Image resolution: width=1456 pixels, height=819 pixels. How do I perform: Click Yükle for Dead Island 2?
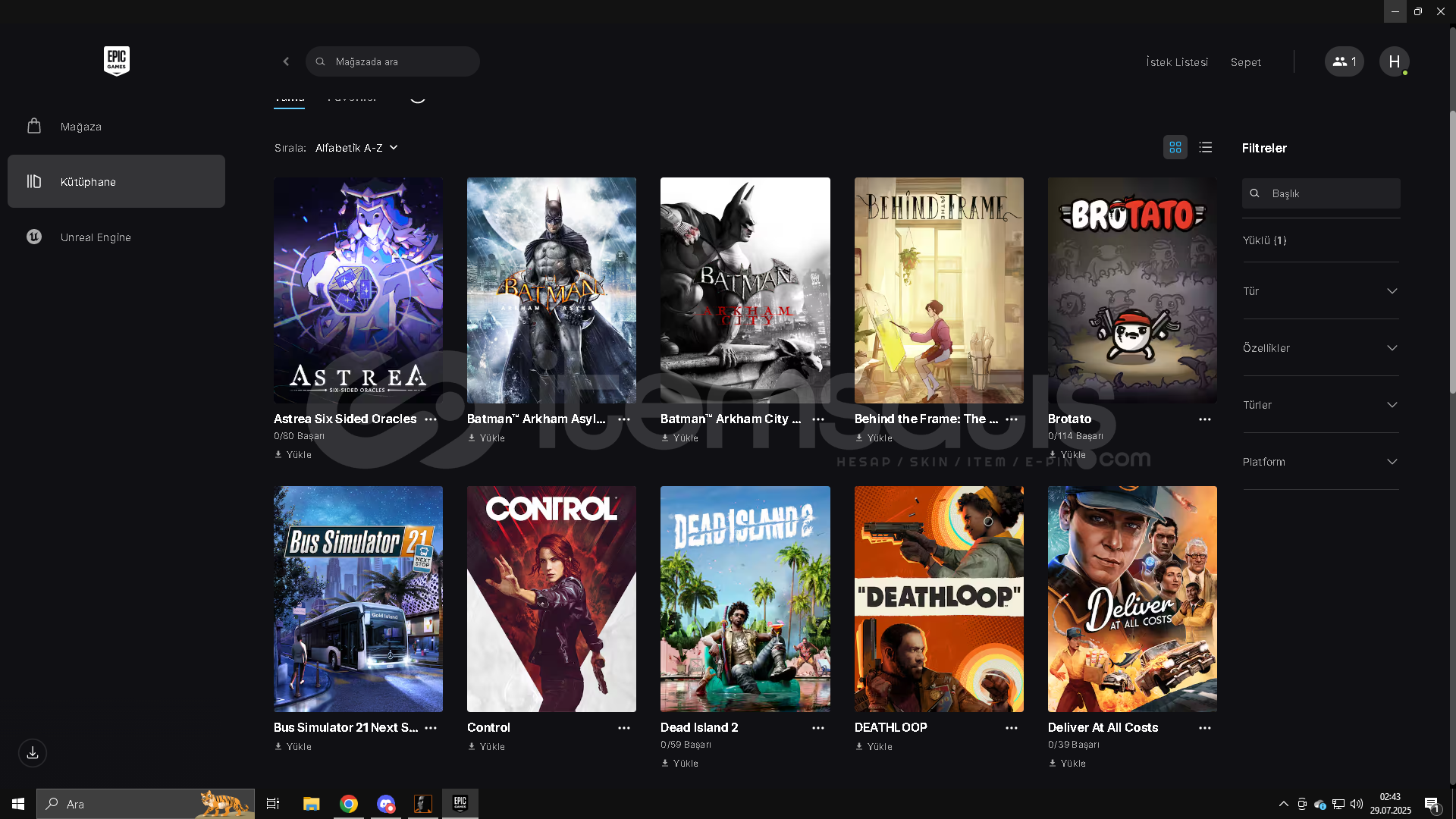[679, 764]
